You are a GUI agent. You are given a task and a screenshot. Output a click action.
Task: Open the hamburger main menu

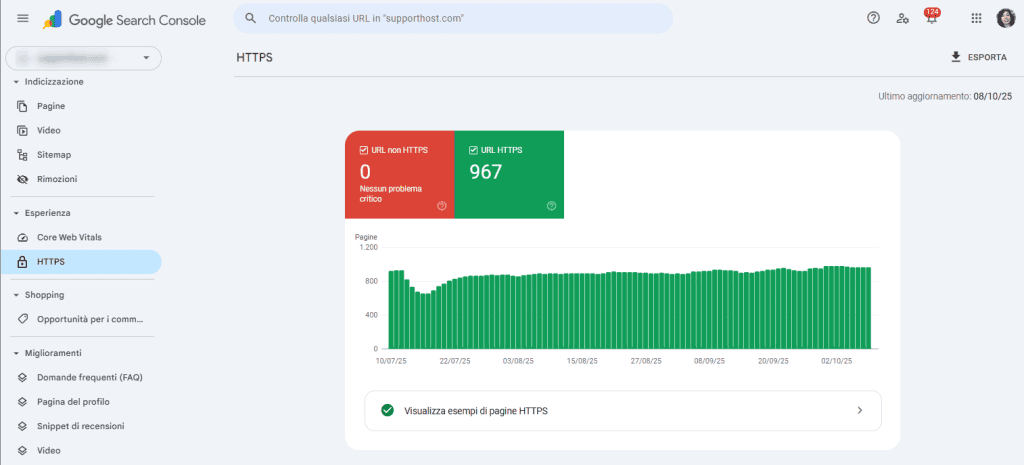point(23,18)
